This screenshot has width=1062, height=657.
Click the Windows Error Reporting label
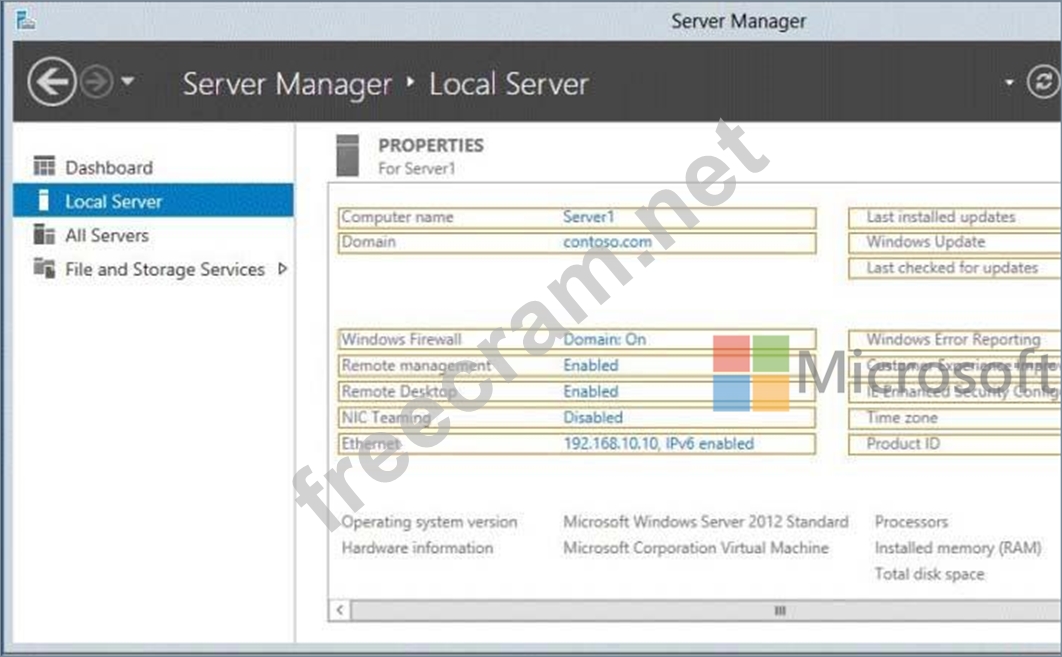[x=954, y=339]
